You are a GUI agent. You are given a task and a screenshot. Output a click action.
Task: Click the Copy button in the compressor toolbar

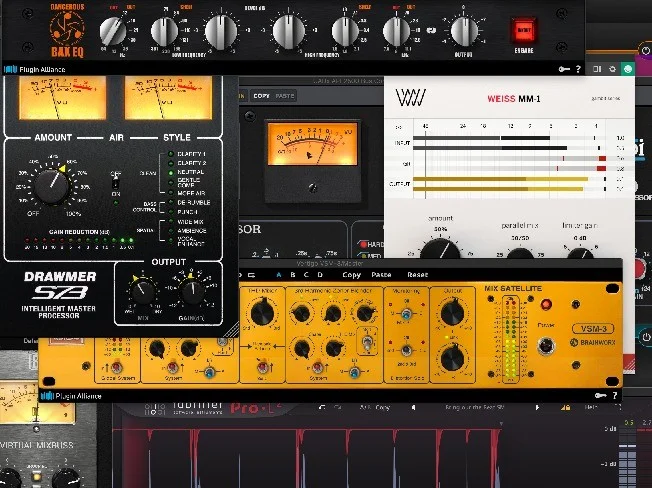[261, 96]
